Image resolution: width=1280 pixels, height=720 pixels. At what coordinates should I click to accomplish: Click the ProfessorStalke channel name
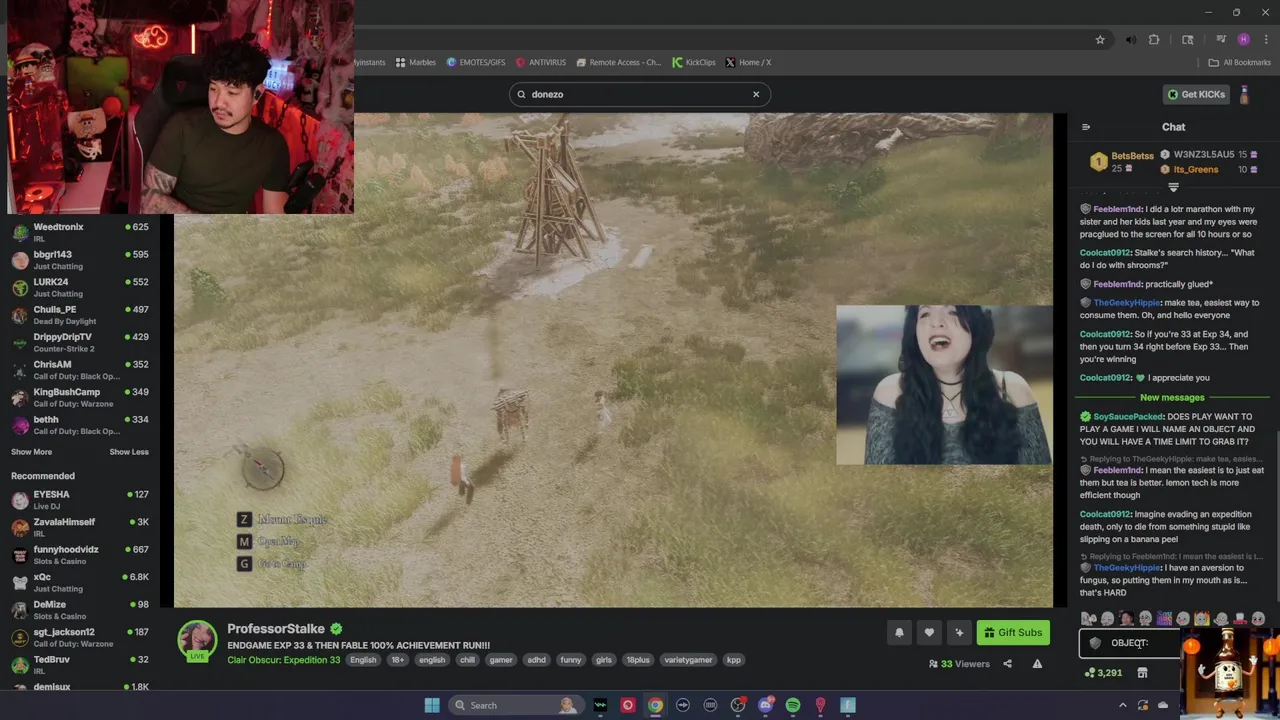click(276, 629)
